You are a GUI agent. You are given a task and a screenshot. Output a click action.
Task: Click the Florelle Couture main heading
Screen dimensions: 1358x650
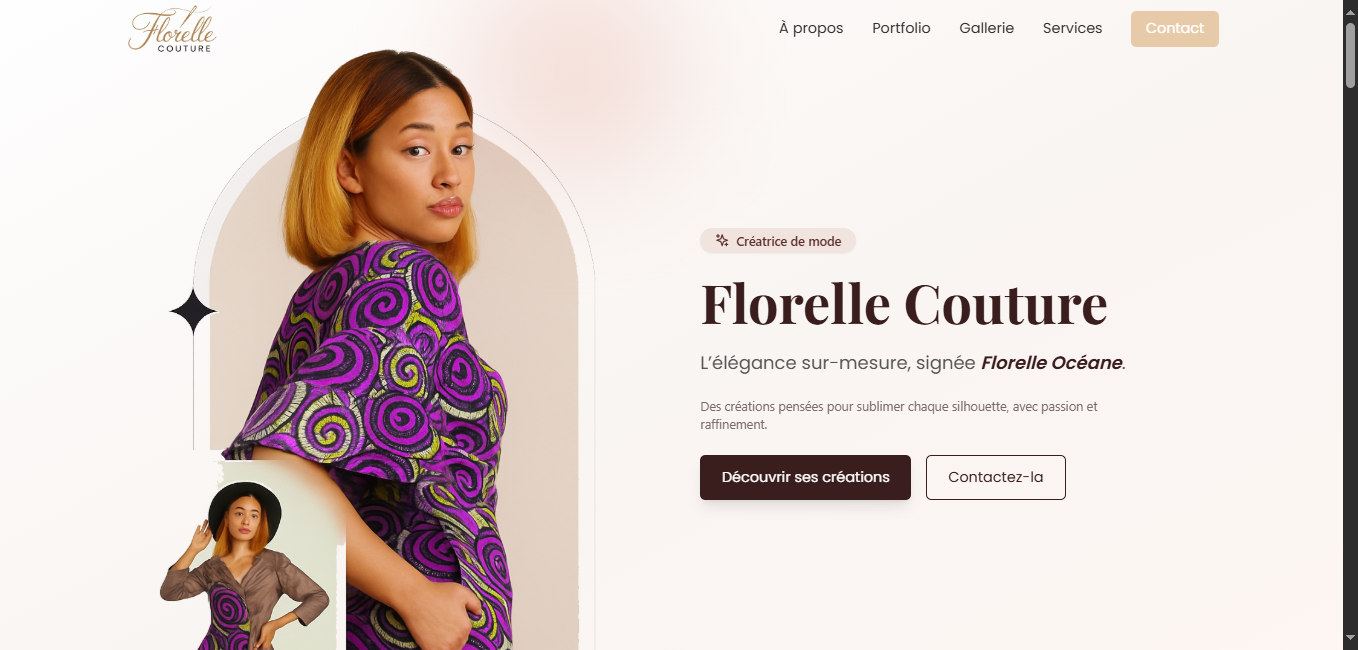tap(904, 304)
